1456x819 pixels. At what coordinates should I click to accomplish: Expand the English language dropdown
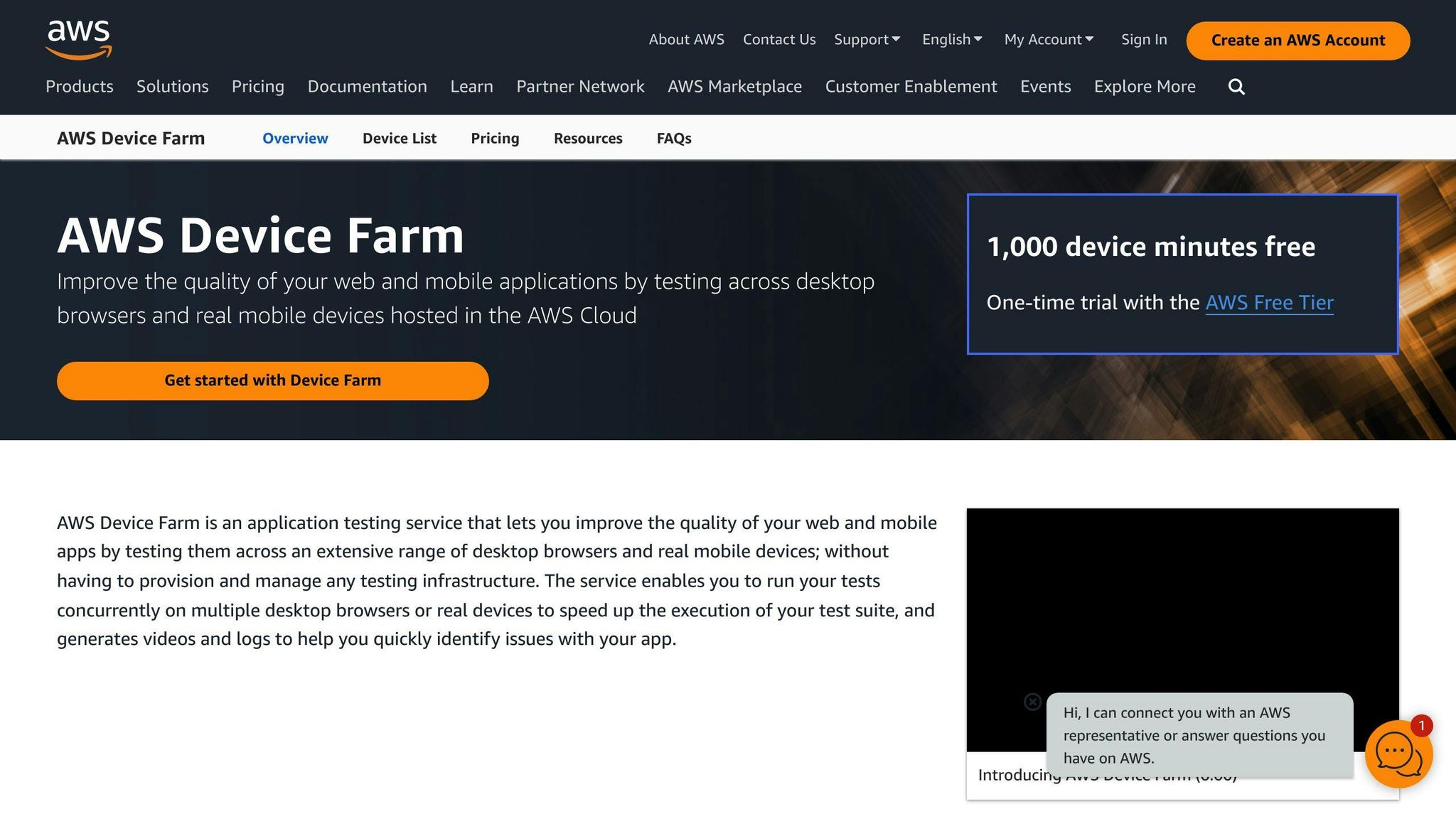(x=952, y=40)
